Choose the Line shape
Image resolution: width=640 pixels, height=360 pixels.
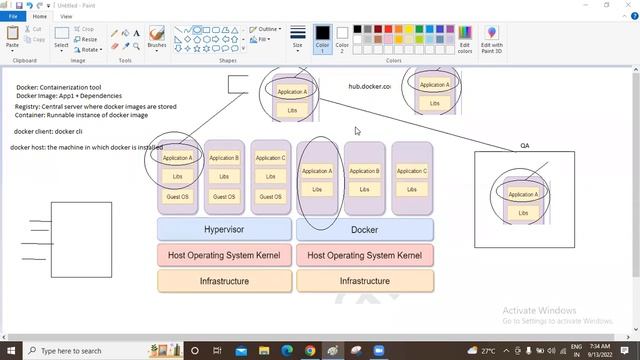click(x=178, y=30)
